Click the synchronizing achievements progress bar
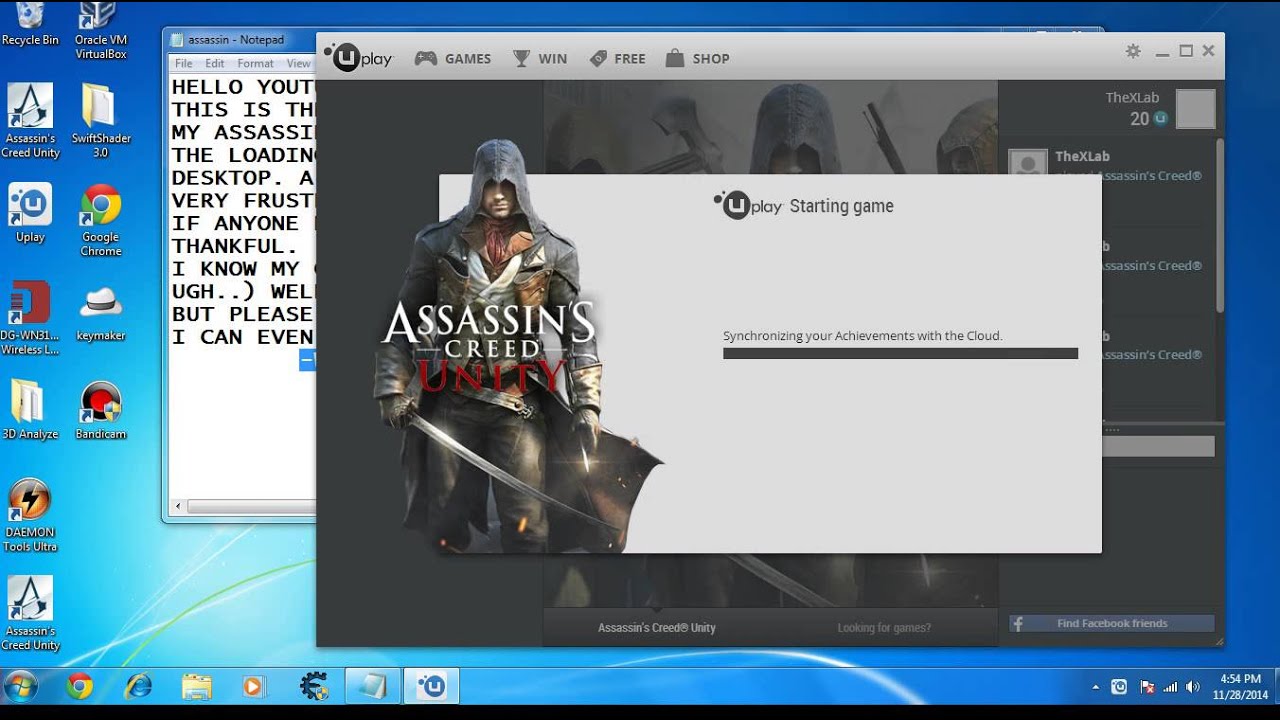1280x720 pixels. (x=900, y=353)
